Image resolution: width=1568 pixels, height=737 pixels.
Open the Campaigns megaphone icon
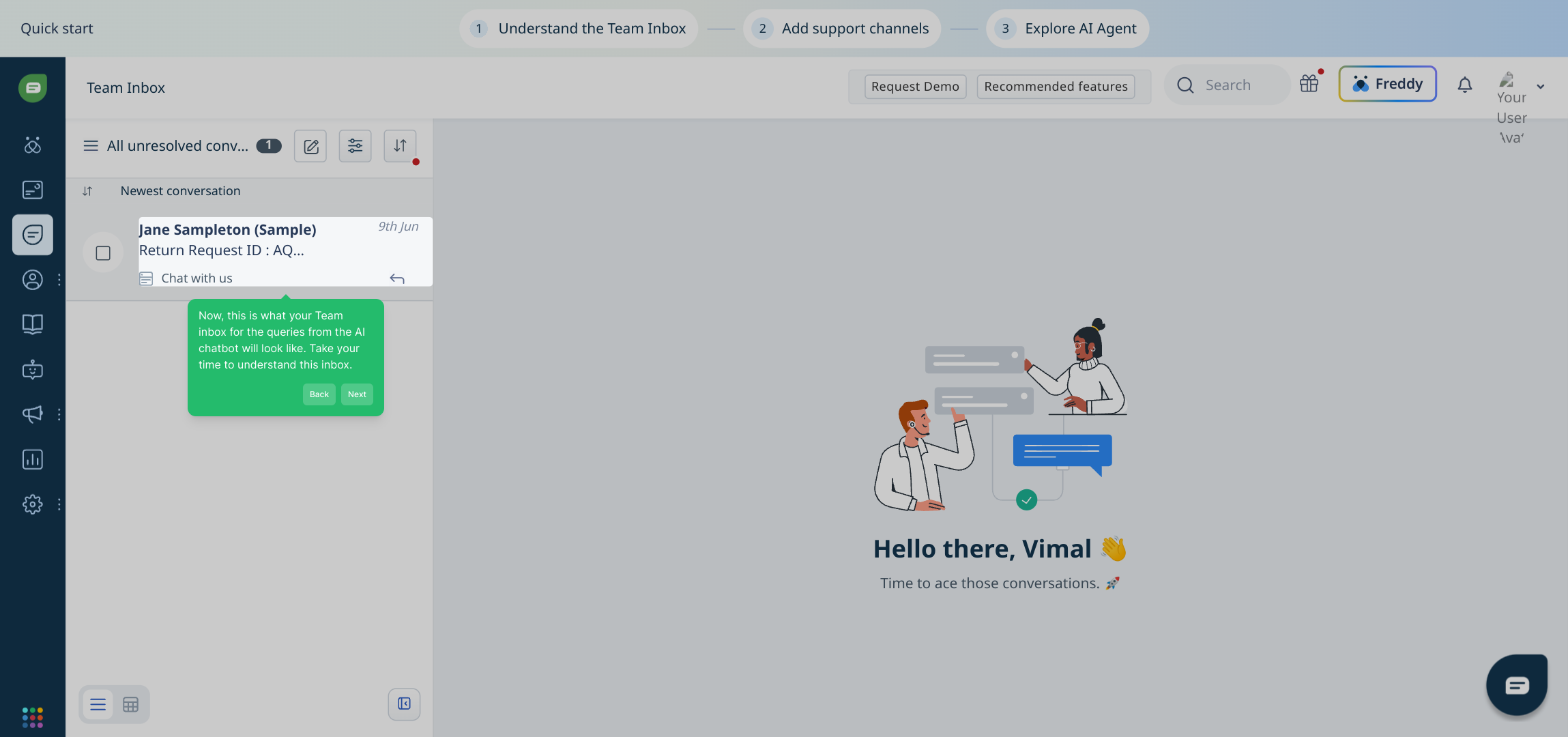[32, 414]
